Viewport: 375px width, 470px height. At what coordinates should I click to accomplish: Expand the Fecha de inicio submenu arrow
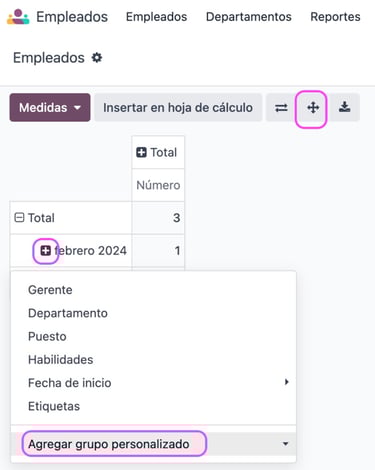286,382
